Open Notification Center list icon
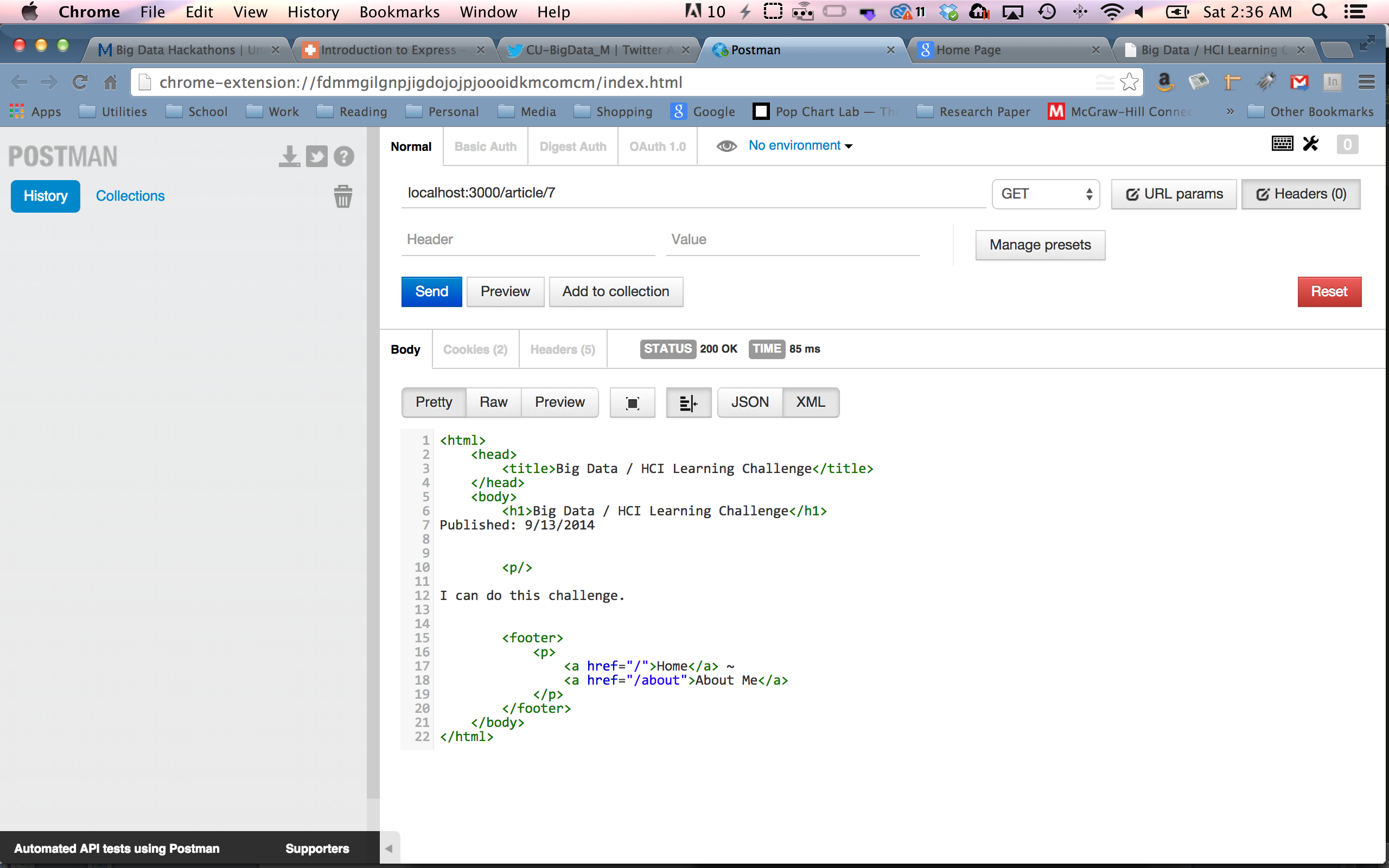This screenshot has height=868, width=1389. point(1355,11)
